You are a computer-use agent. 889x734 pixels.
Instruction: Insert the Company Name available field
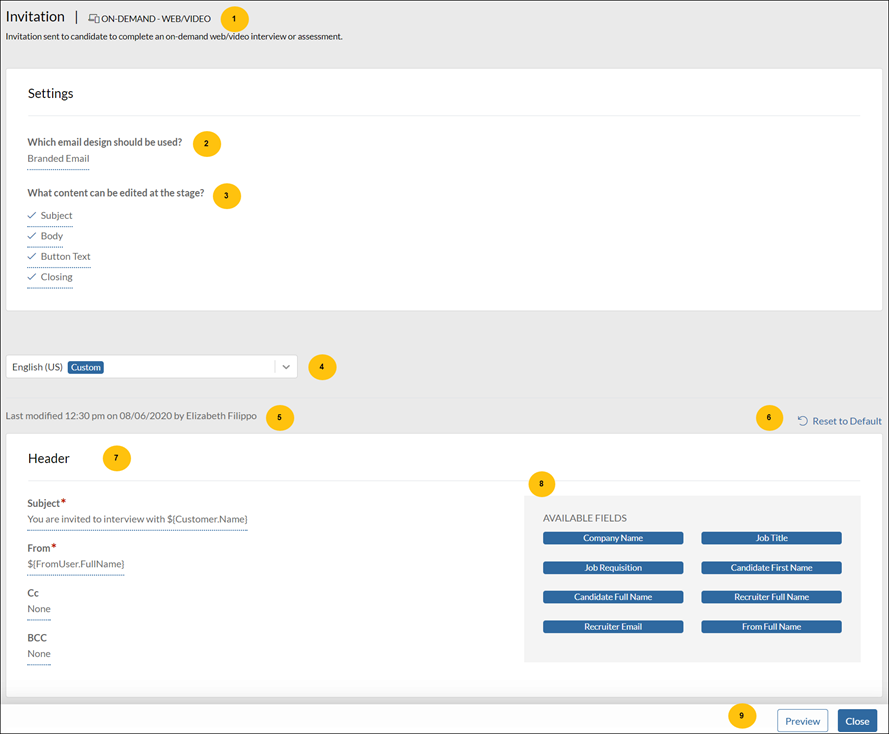pos(613,538)
